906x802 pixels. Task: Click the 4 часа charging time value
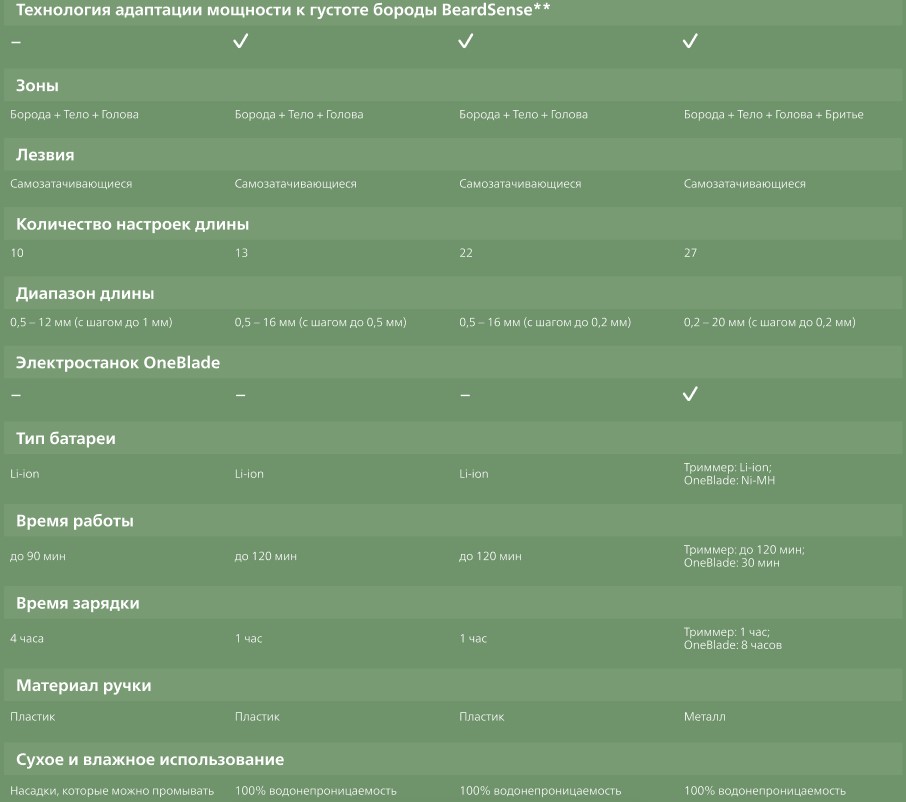[27, 638]
